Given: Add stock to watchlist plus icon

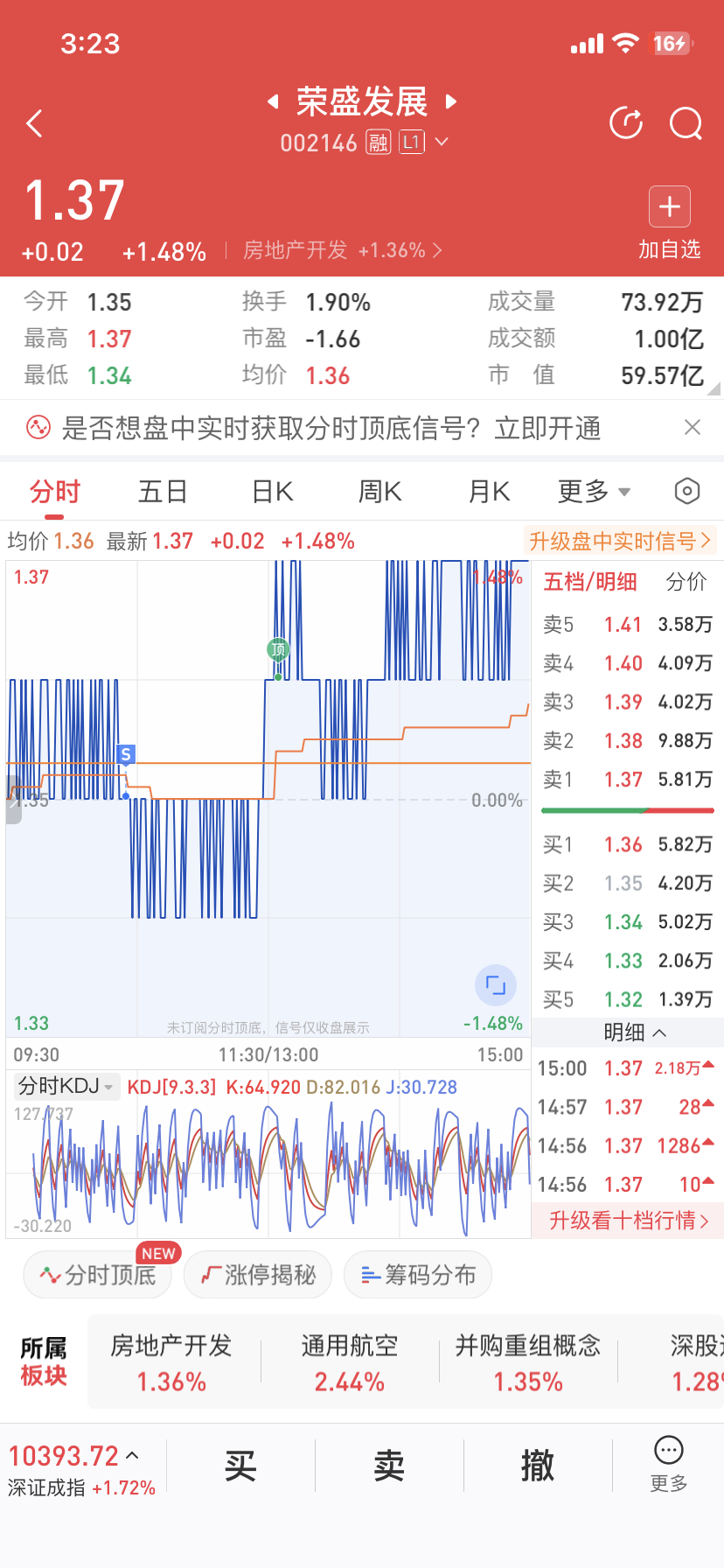Looking at the screenshot, I should (x=670, y=207).
